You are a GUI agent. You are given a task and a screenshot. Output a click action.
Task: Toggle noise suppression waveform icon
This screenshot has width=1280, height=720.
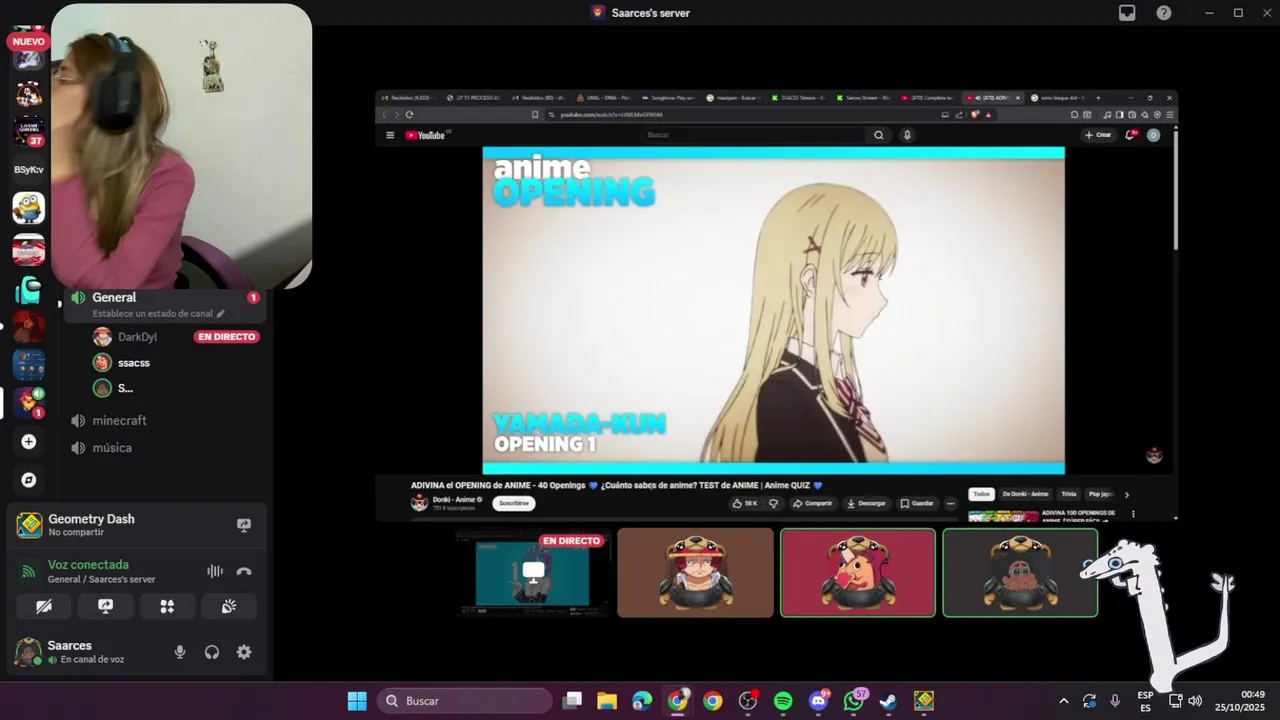[215, 571]
